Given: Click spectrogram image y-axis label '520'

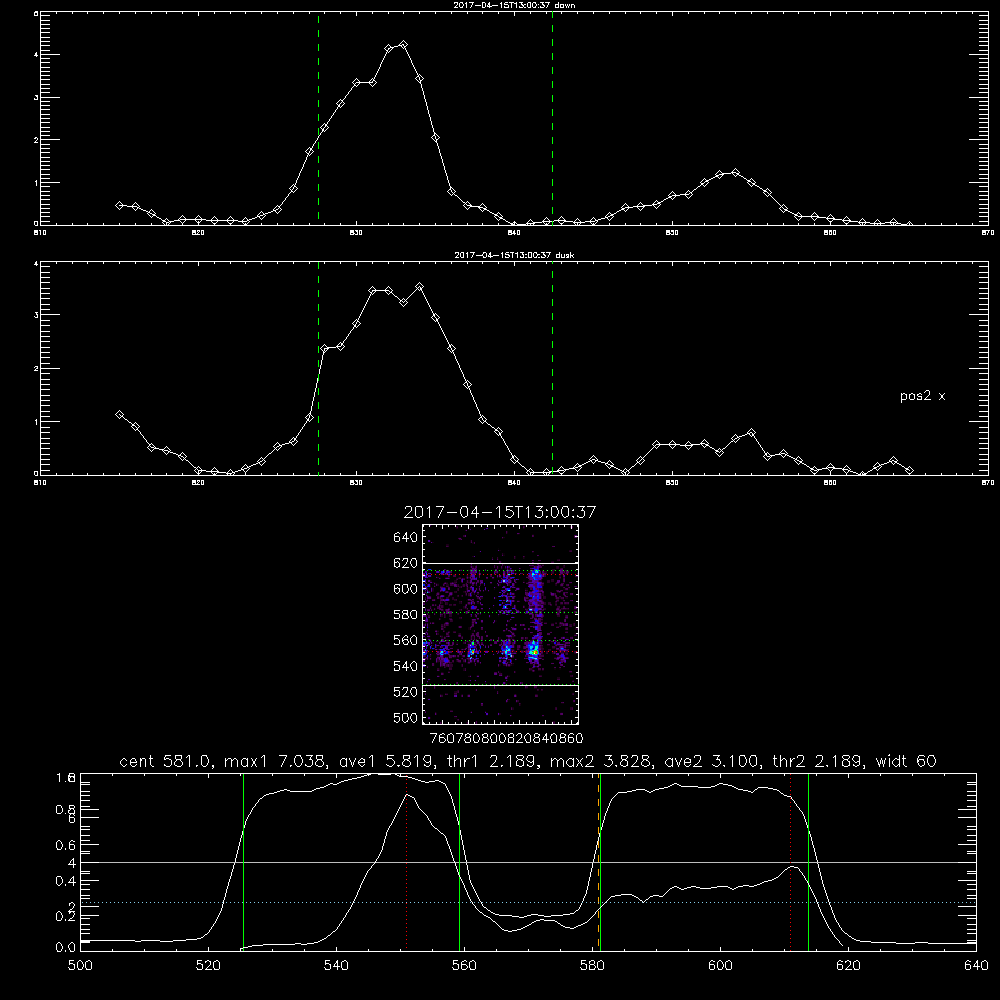Looking at the screenshot, I should click(x=406, y=692).
